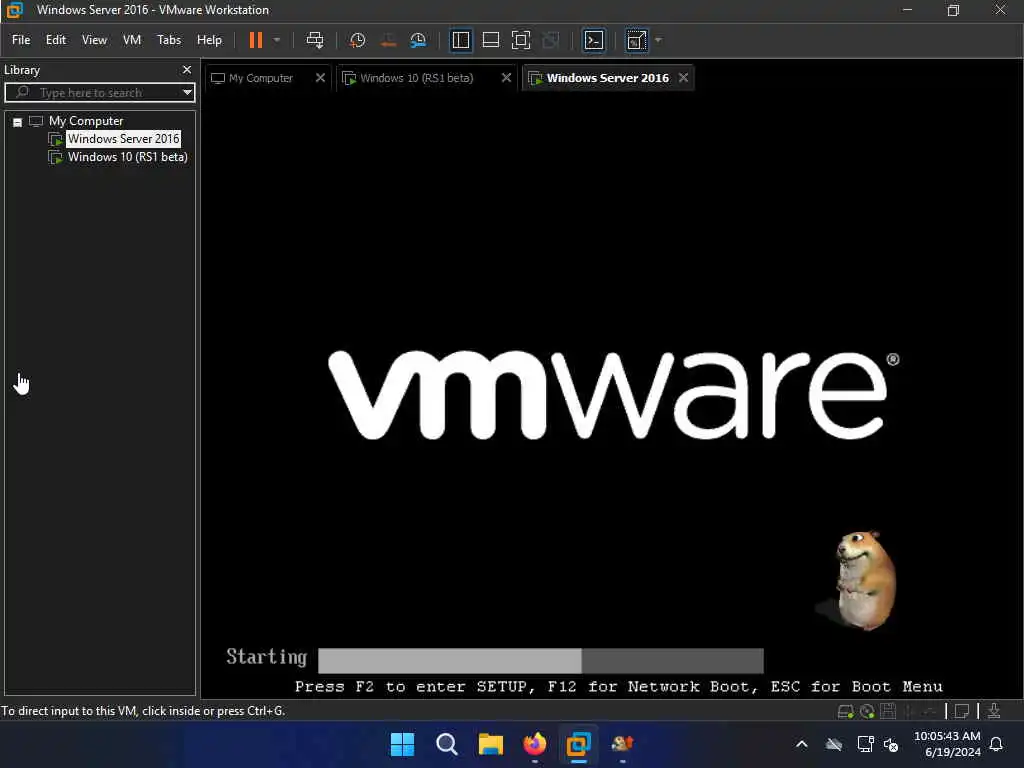Switch to the My Computer tab

260,78
